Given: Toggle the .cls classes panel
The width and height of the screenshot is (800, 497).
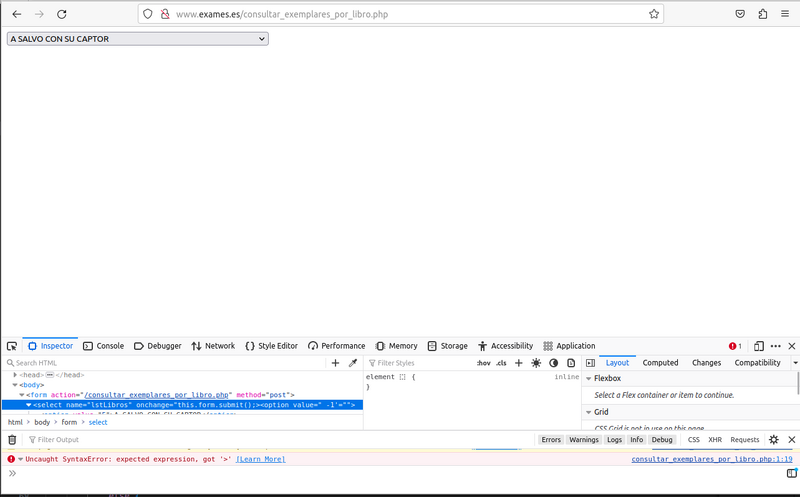Looking at the screenshot, I should point(502,363).
